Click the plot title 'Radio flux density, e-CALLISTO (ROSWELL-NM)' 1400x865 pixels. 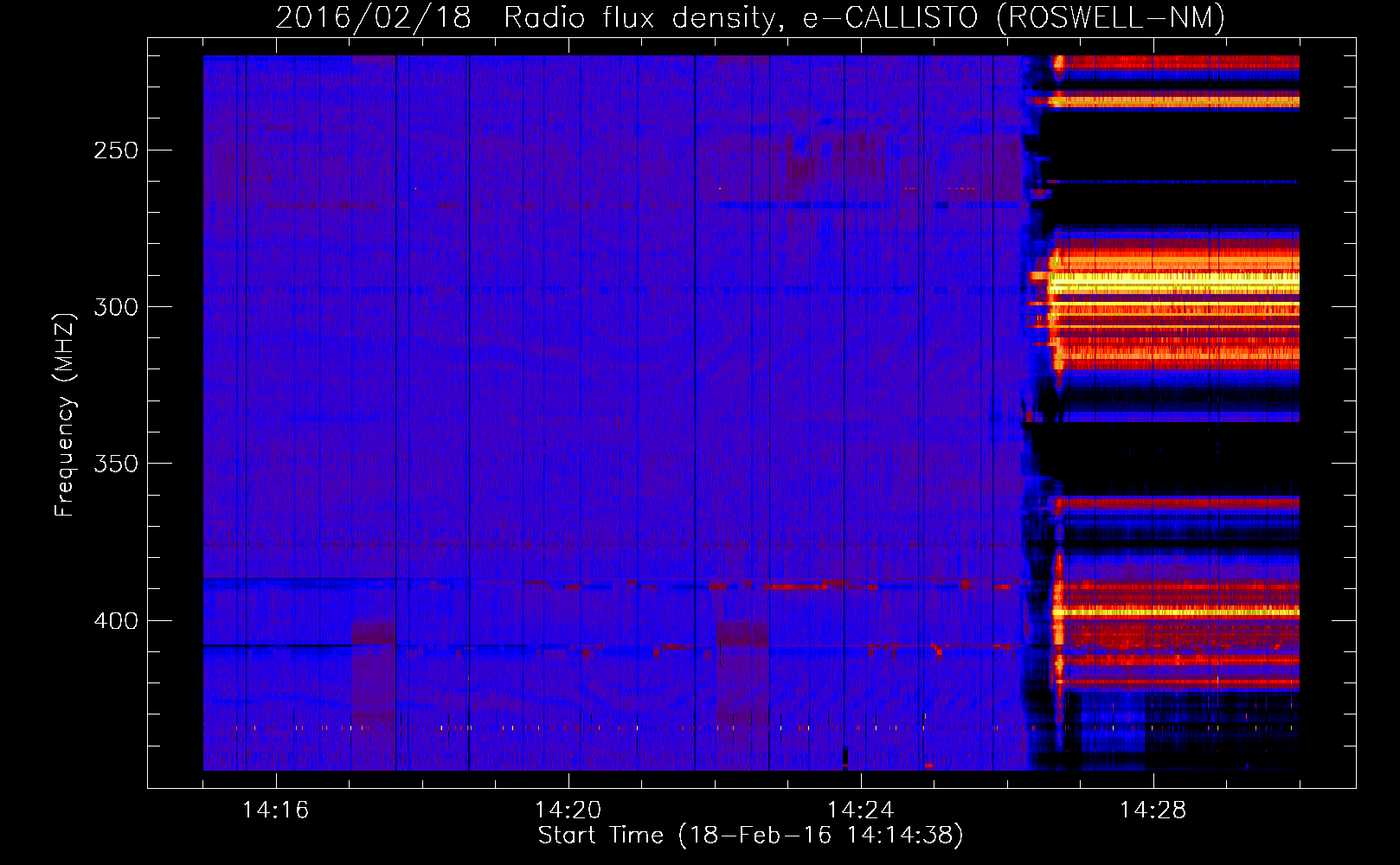[x=864, y=17]
